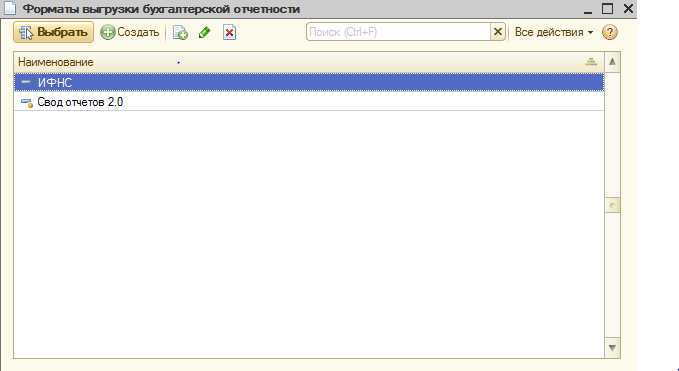Click the Свод отчетов 2.0 row icon
Image resolution: width=679 pixels, height=371 pixels.
point(27,103)
